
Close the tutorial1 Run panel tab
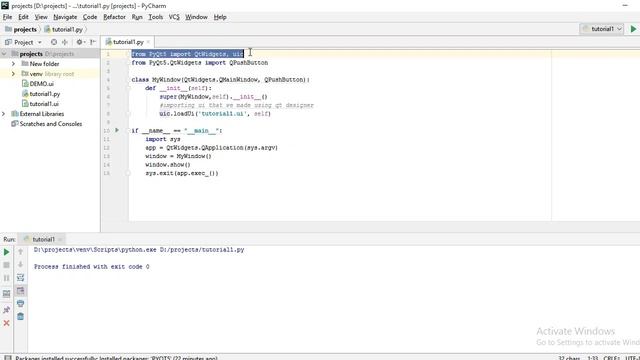click(60, 239)
